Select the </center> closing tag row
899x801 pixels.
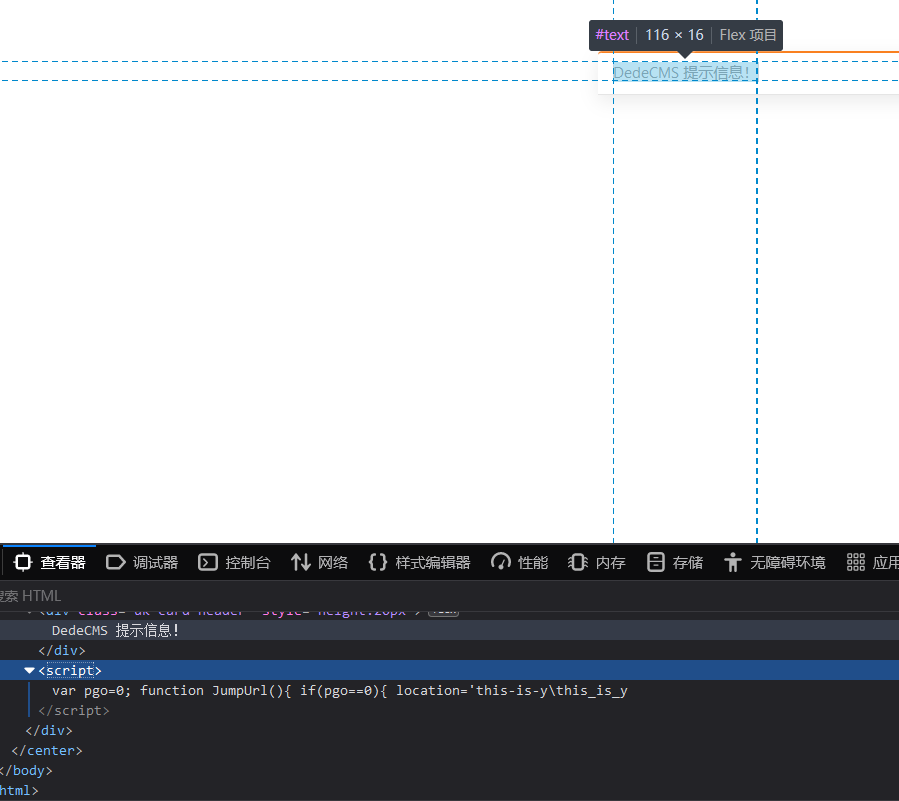[46, 751]
